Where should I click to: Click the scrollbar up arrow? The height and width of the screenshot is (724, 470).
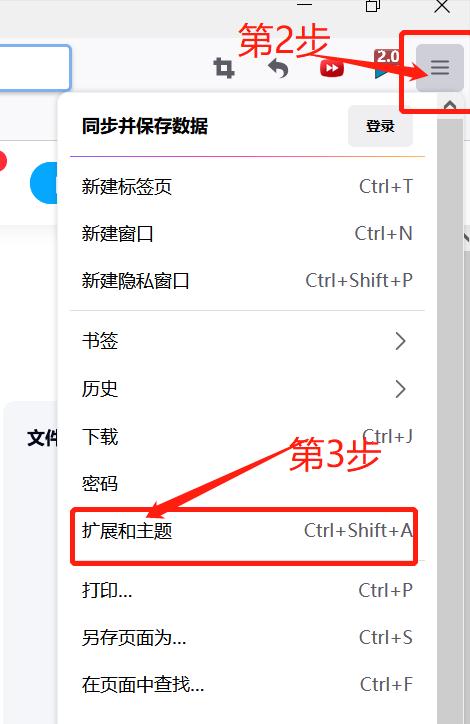tap(450, 106)
